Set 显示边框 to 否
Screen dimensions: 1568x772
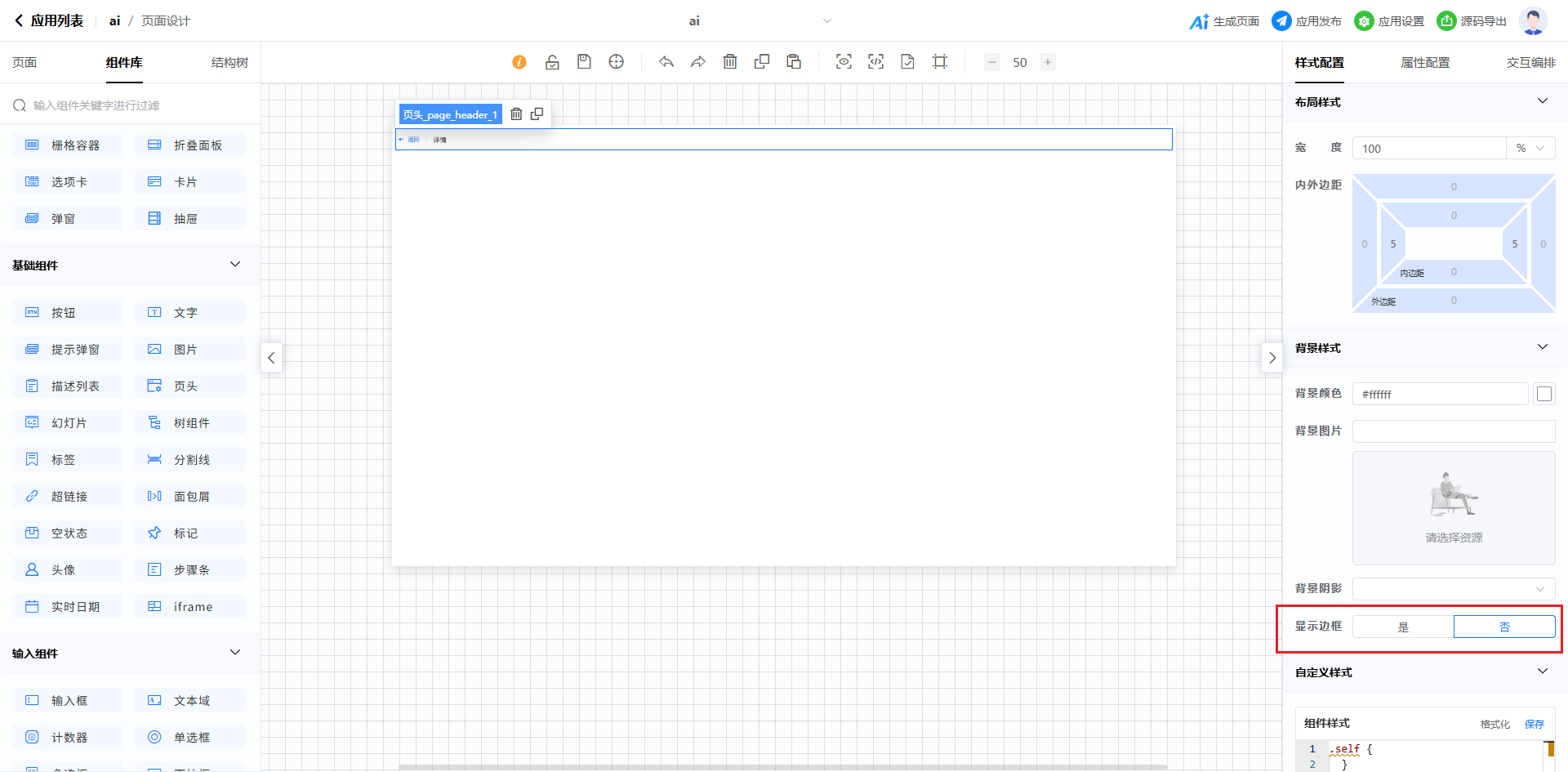1504,627
